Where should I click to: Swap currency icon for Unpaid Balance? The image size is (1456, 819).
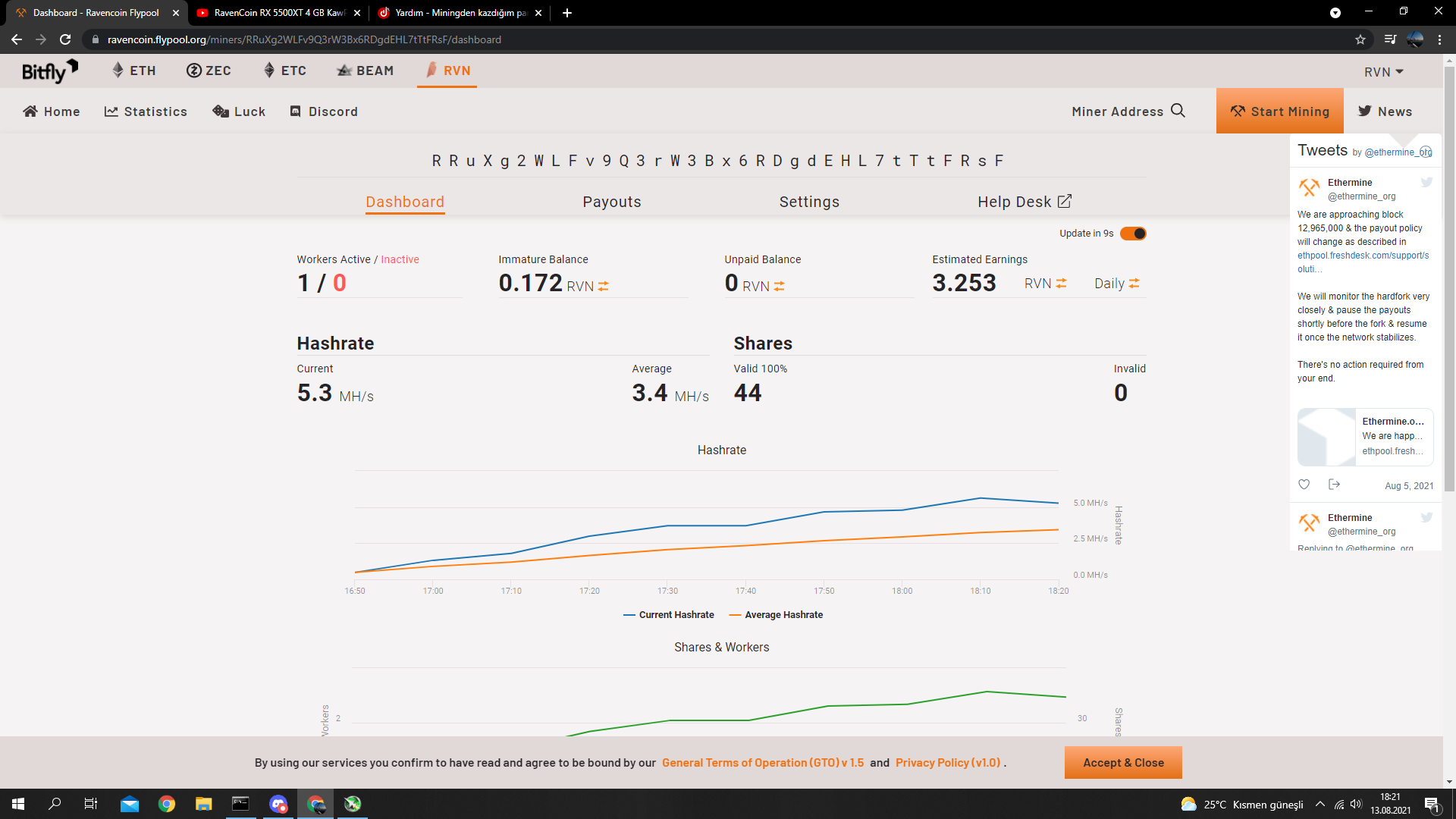coord(779,287)
